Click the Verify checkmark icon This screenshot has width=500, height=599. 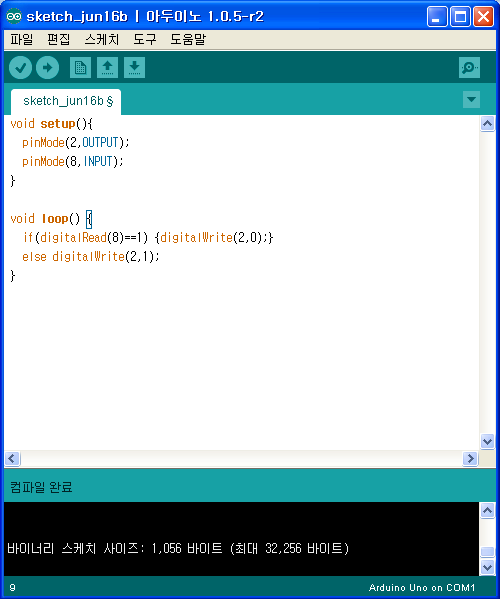click(x=20, y=68)
